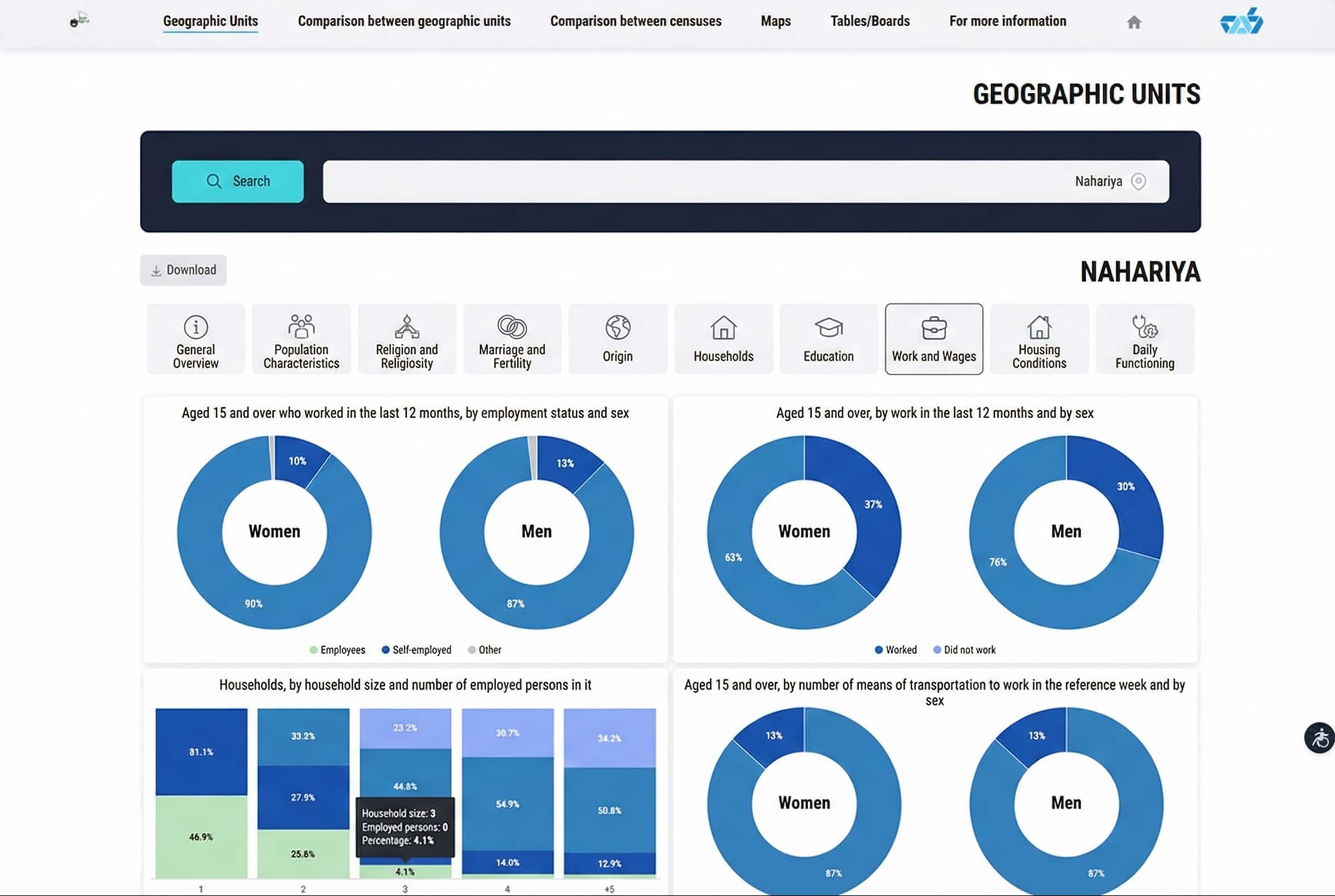Select the Population Characteristics icon
Viewport: 1335px width, 896px height.
coord(301,339)
